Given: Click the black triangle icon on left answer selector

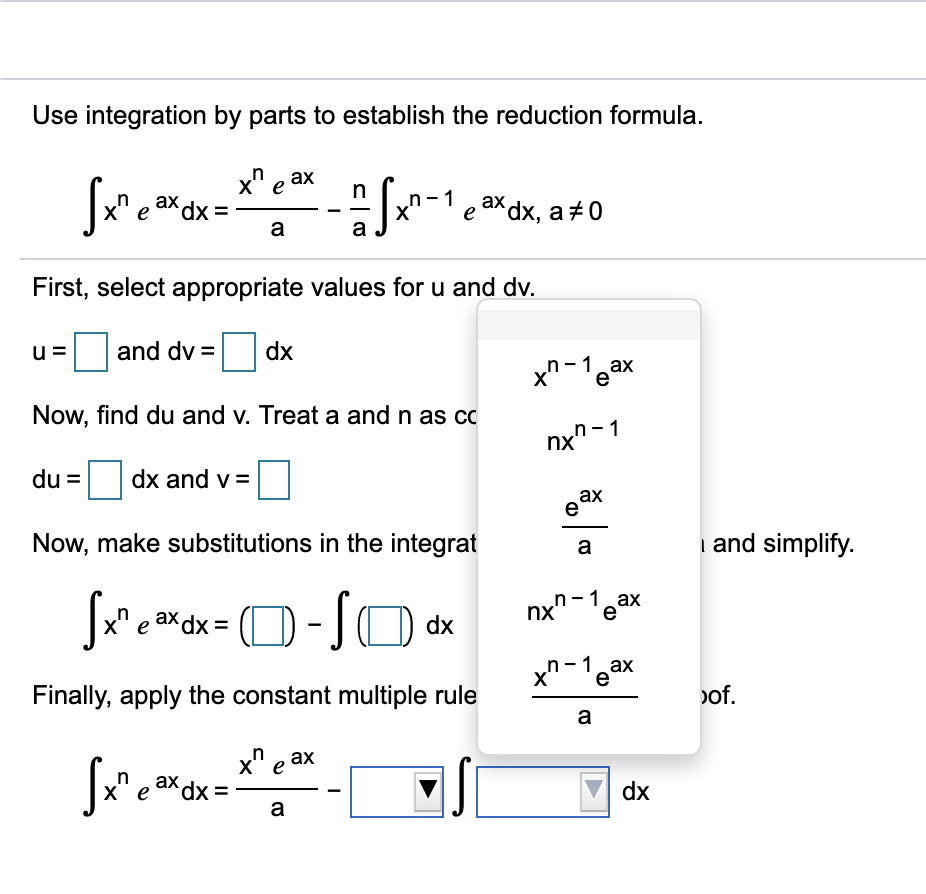Looking at the screenshot, I should [428, 790].
